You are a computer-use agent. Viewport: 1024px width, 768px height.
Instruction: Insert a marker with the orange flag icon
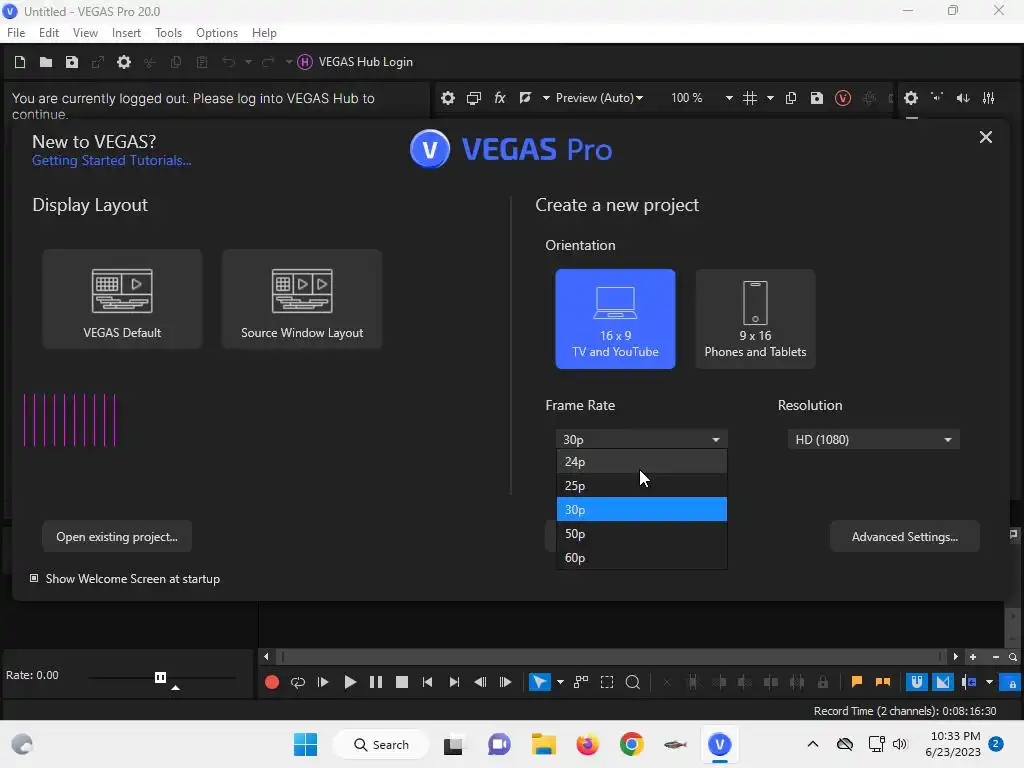[857, 682]
